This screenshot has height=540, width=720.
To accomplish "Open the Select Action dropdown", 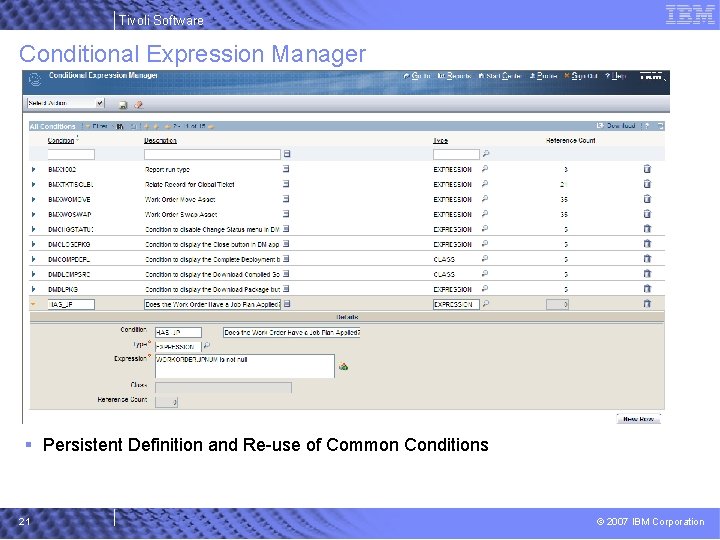I will coord(66,103).
